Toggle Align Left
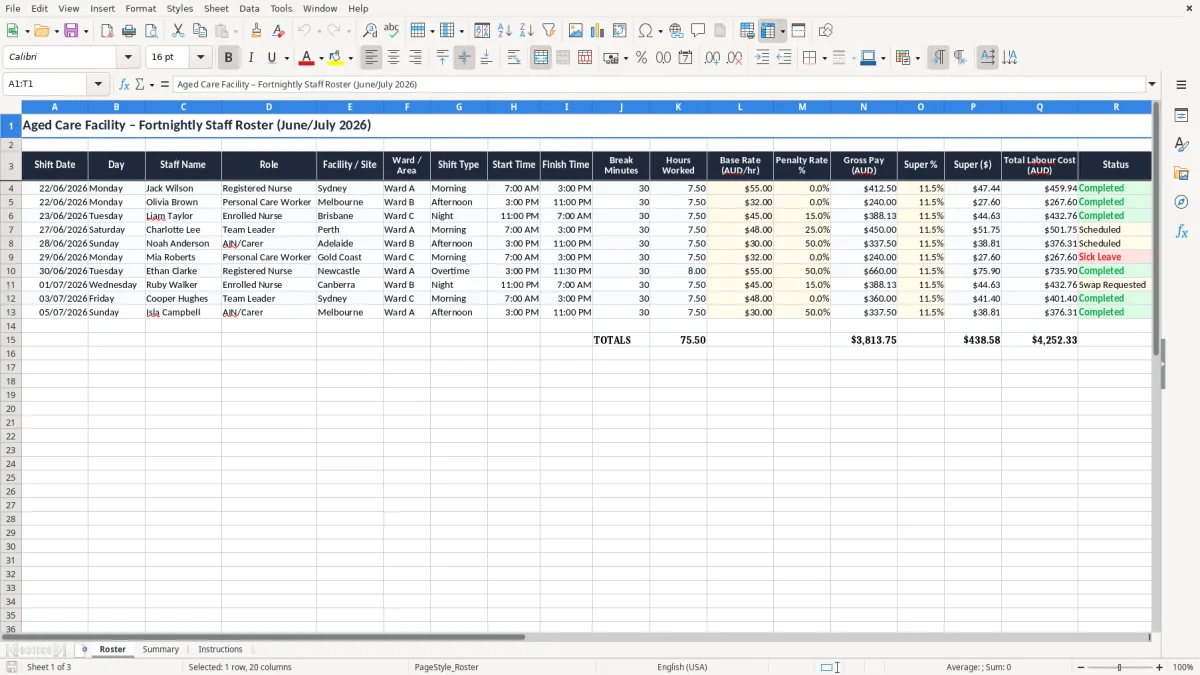 [x=371, y=57]
